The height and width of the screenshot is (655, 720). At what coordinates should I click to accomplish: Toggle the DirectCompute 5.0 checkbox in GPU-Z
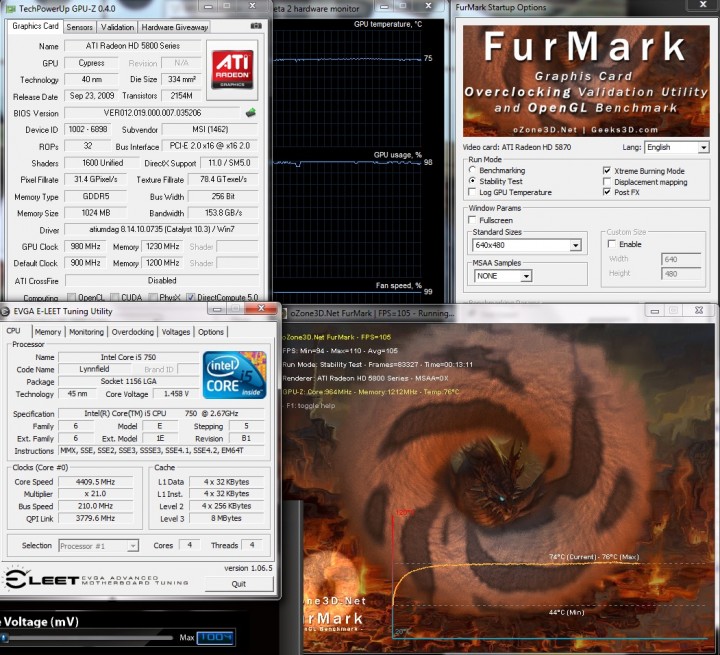(x=191, y=297)
